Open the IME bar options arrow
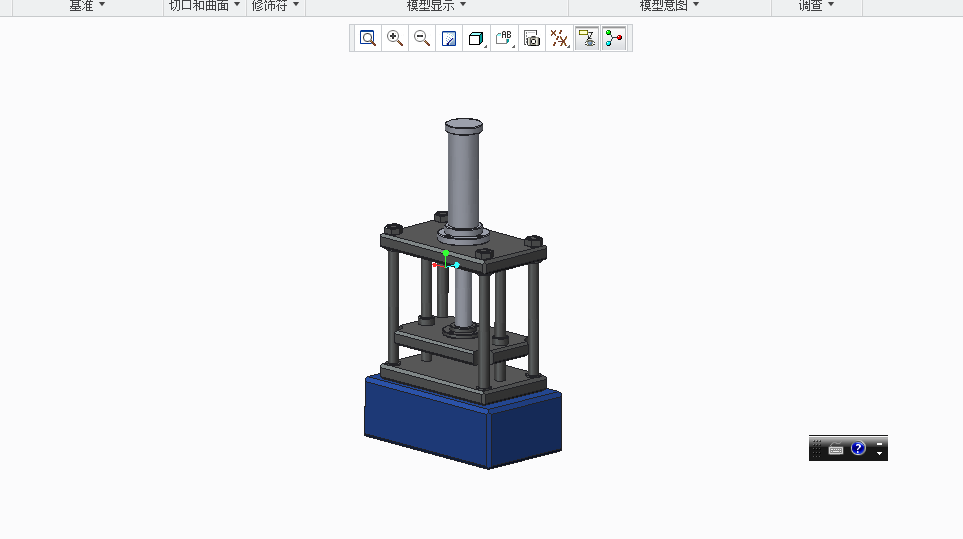The width and height of the screenshot is (963, 539). (879, 454)
